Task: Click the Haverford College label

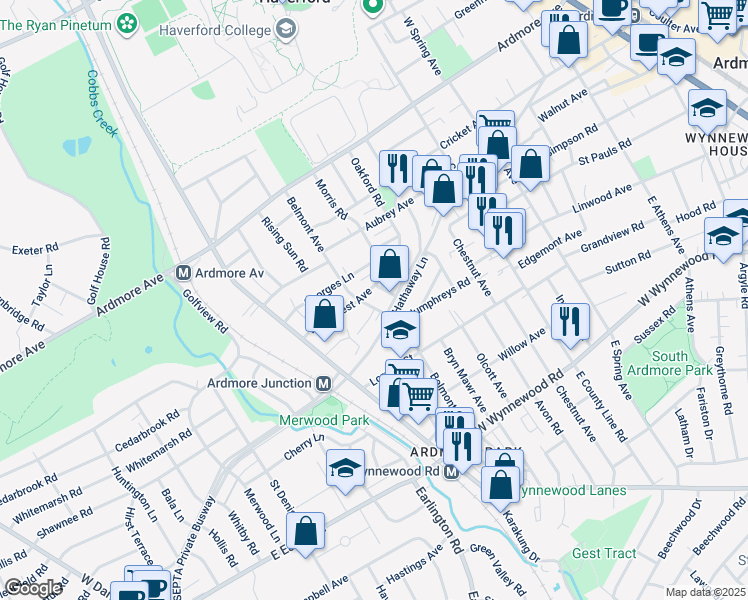Action: point(215,30)
